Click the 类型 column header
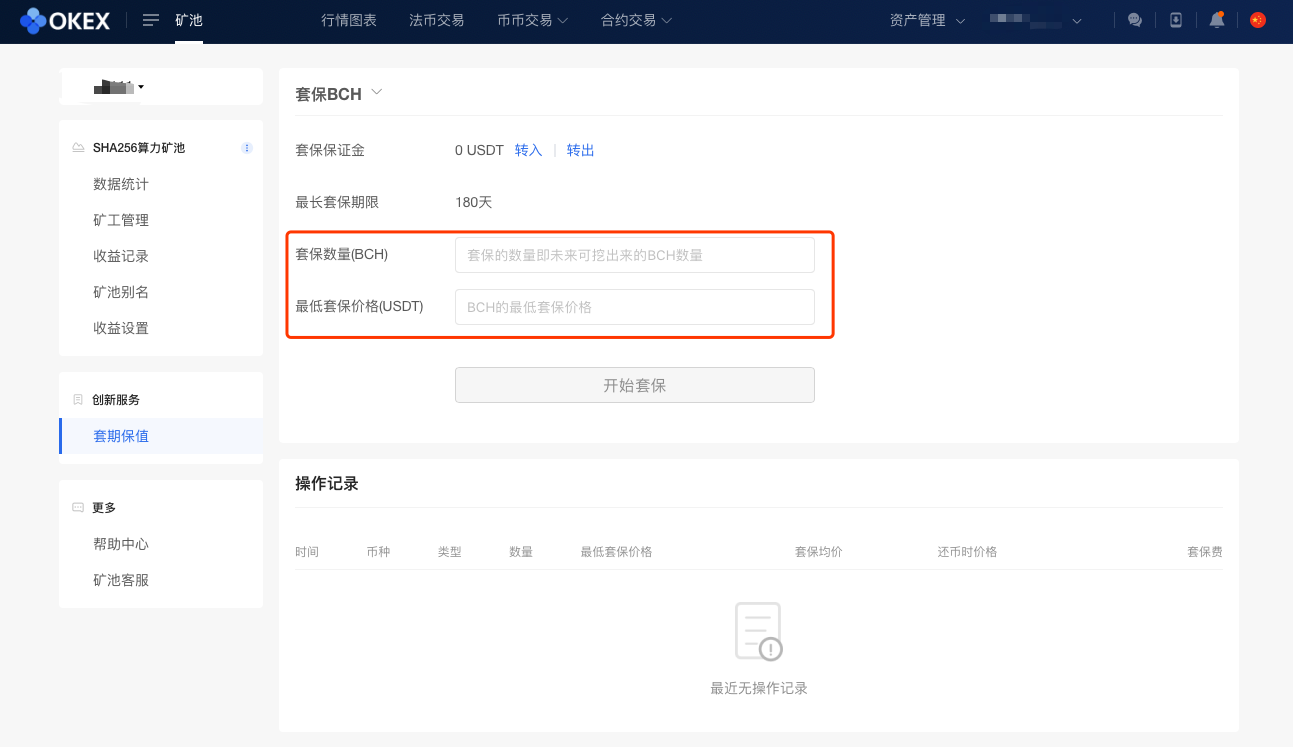The height and width of the screenshot is (747, 1293). [x=449, y=552]
